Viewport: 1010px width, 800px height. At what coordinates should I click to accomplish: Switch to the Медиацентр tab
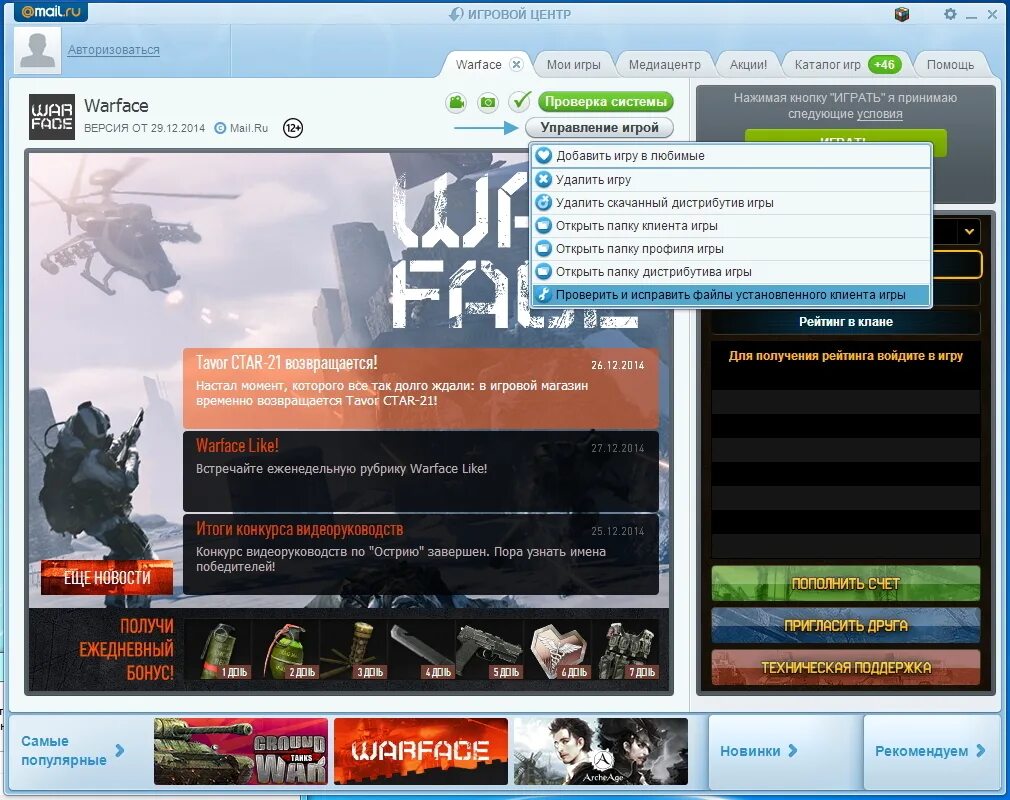click(664, 64)
